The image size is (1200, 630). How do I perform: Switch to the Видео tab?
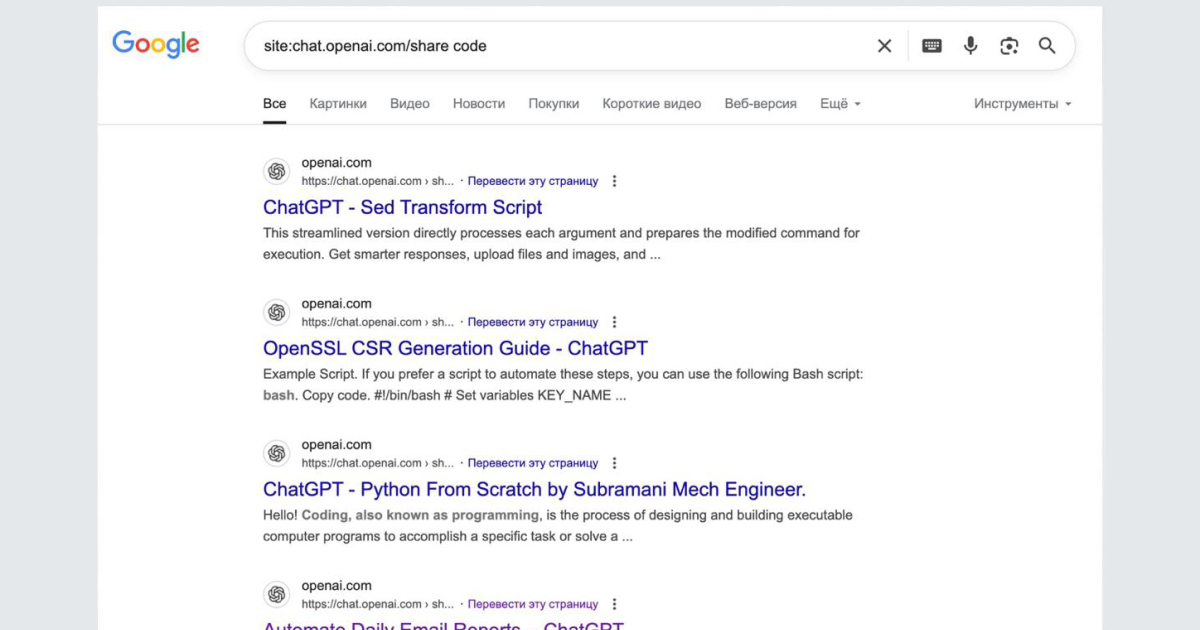[410, 103]
